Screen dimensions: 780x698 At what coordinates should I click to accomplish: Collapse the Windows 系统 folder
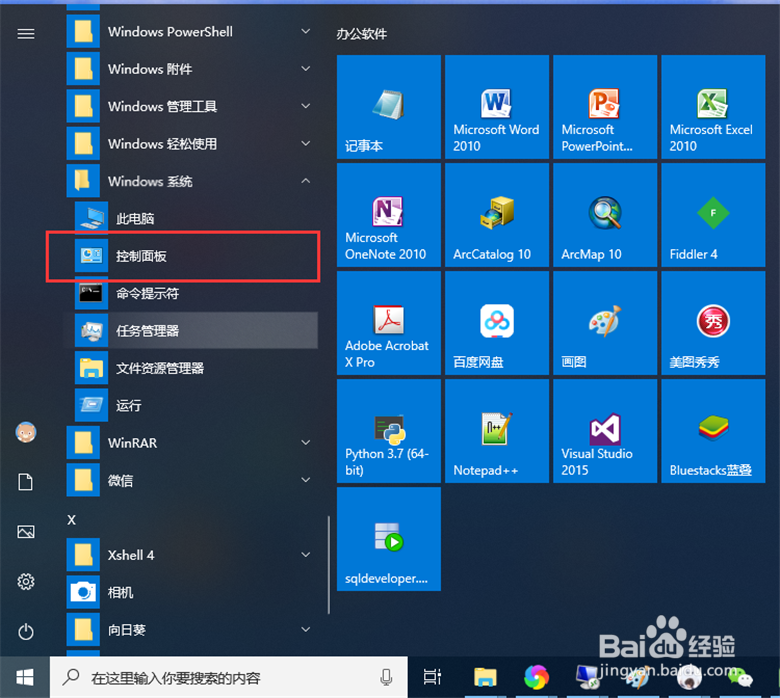pyautogui.click(x=192, y=181)
